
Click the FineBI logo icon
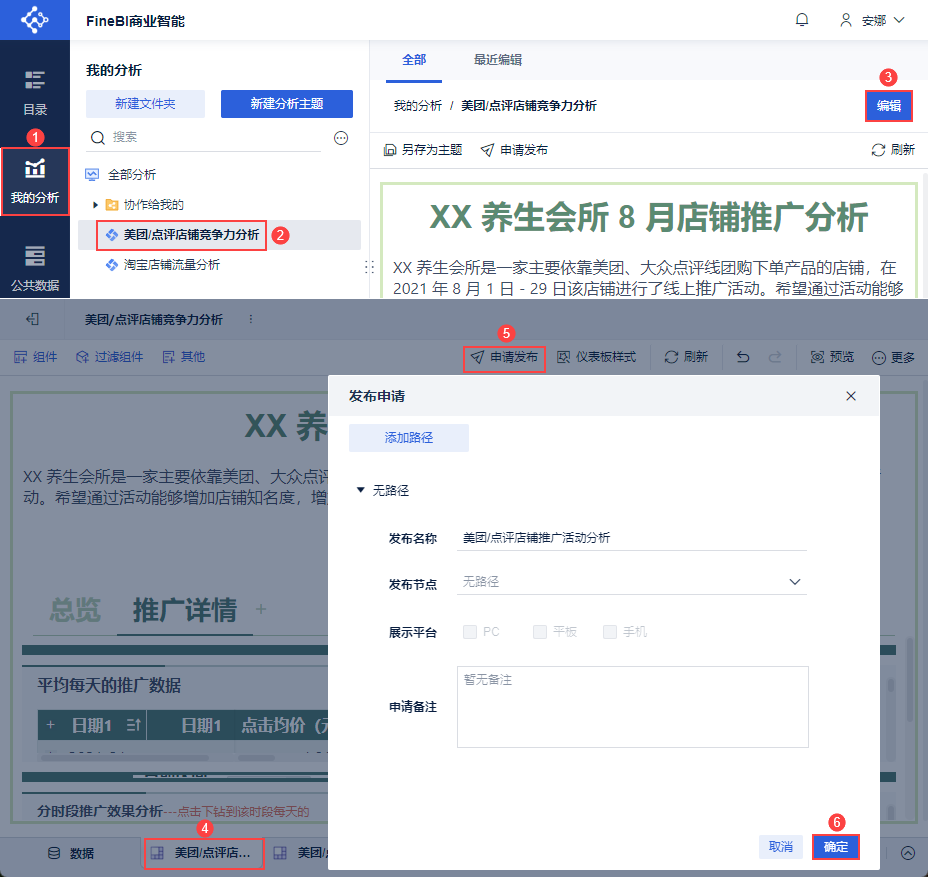coord(34,20)
